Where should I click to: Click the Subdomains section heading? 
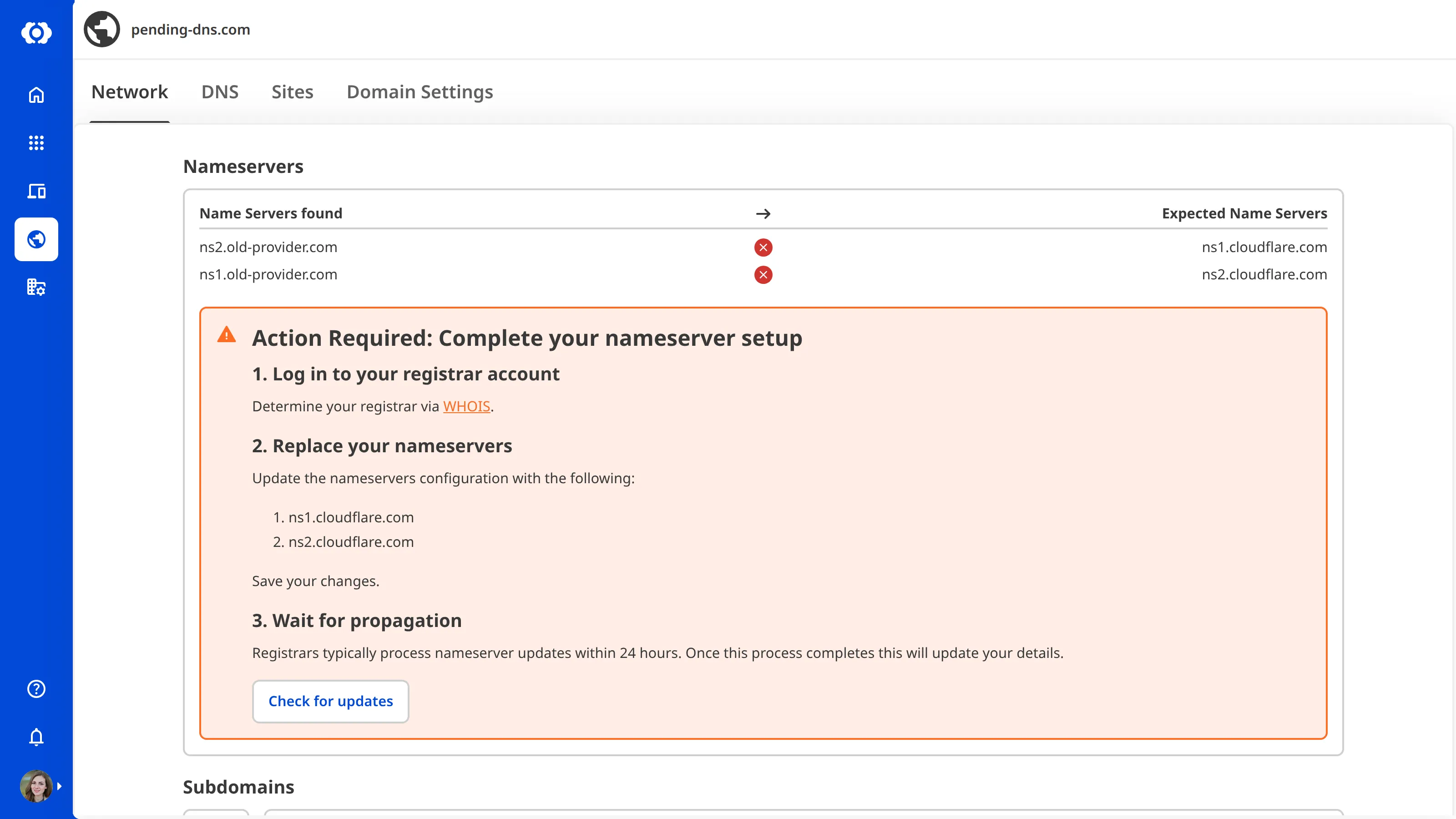238,787
